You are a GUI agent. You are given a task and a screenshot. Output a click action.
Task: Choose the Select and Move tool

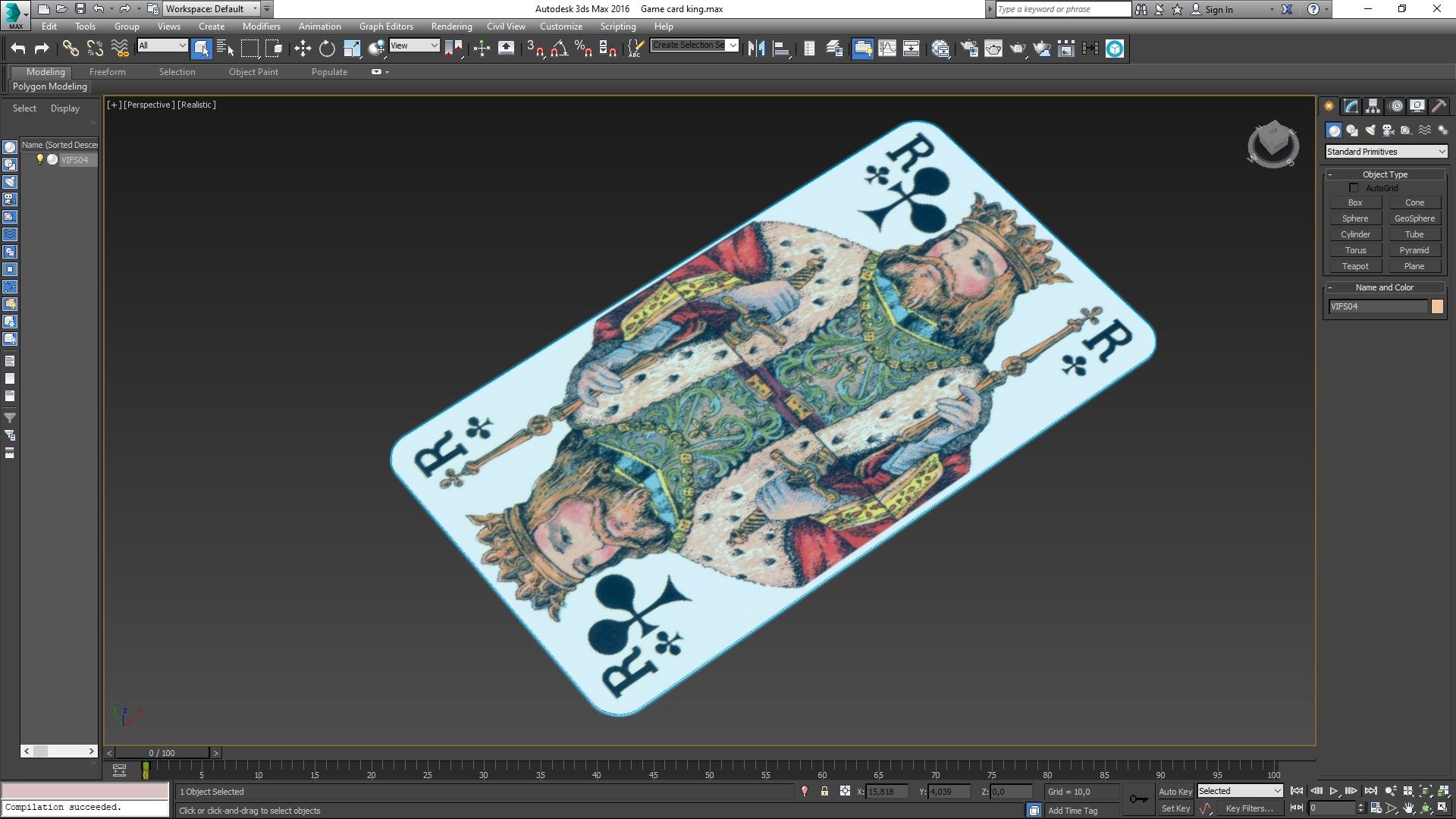(x=303, y=49)
